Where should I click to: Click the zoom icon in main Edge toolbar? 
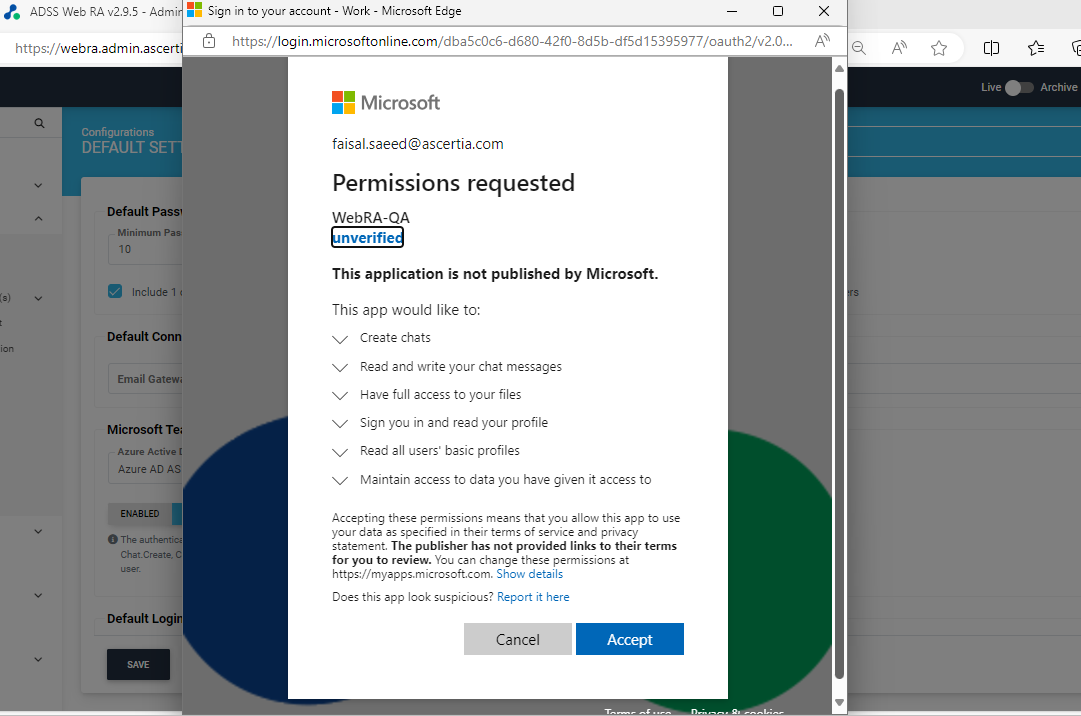coord(859,48)
